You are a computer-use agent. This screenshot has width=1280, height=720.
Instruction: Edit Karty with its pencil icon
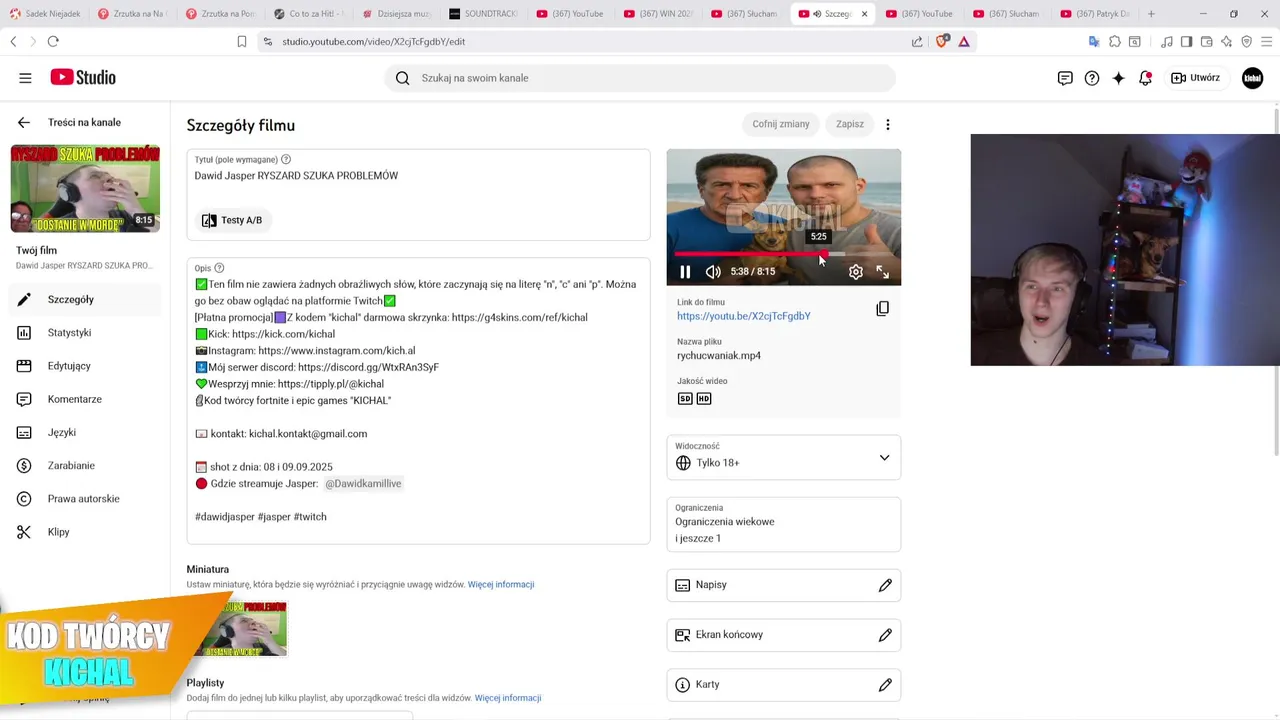click(885, 685)
